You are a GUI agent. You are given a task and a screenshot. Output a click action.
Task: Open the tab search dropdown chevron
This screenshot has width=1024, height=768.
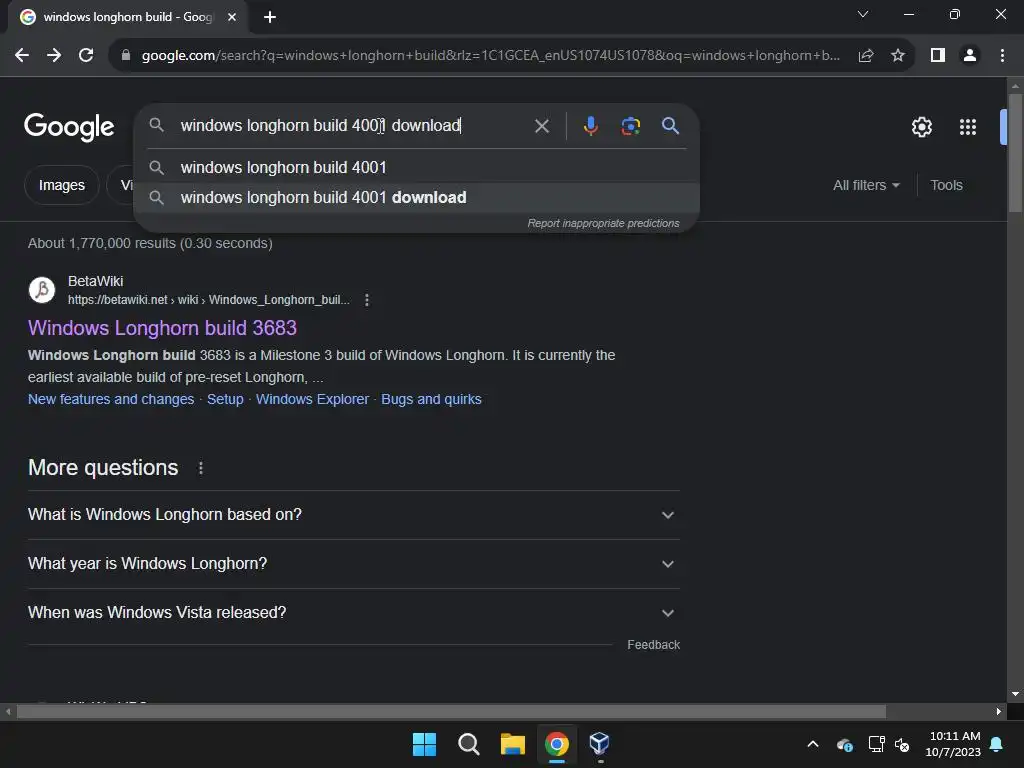863,14
